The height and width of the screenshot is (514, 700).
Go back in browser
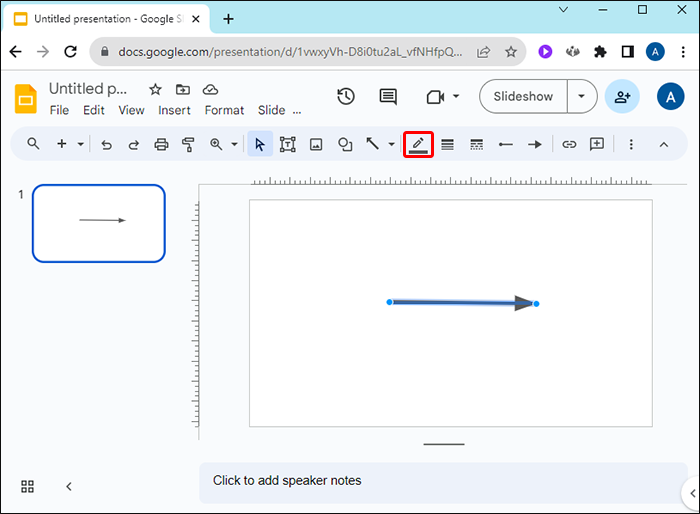pos(16,52)
